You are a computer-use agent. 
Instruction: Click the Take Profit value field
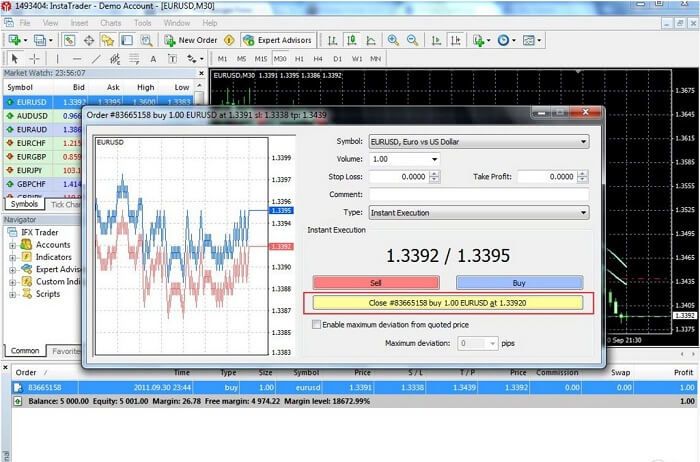547,177
